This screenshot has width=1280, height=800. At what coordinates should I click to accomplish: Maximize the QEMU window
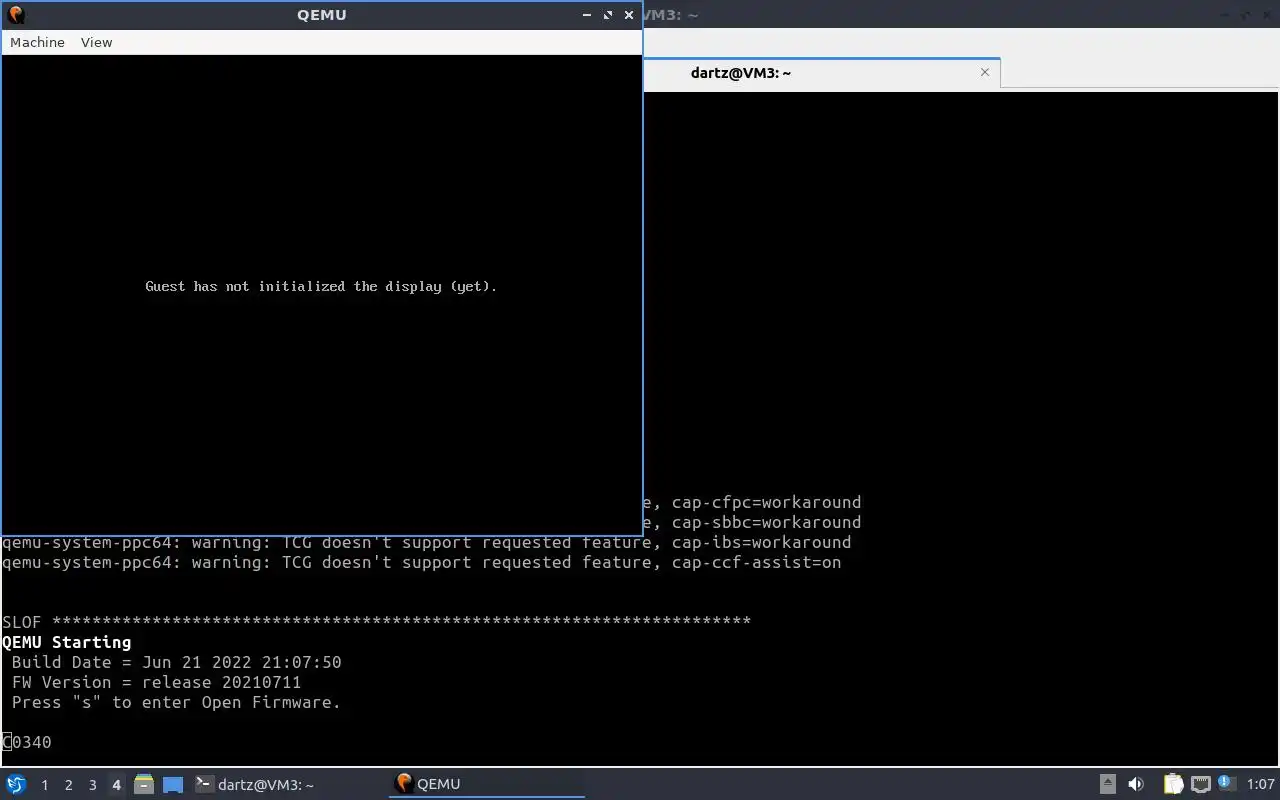(608, 15)
